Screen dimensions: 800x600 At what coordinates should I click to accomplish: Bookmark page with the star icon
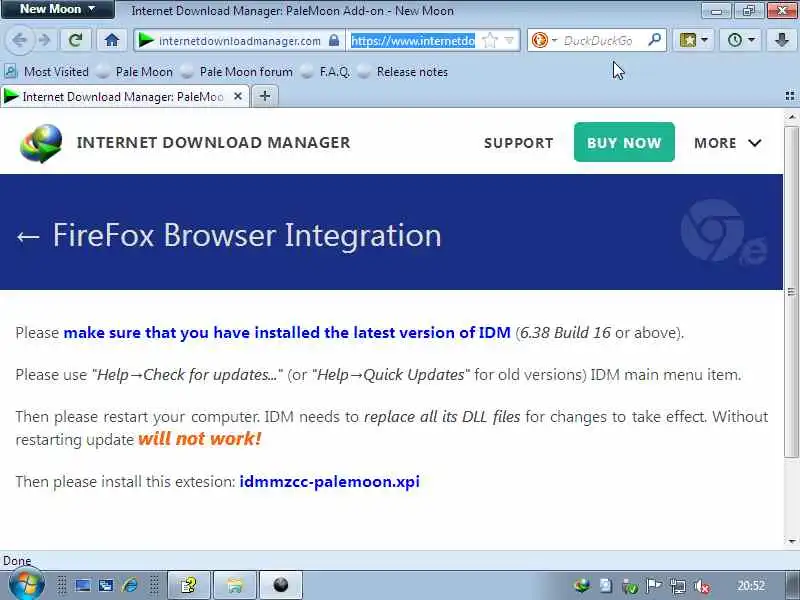point(489,40)
